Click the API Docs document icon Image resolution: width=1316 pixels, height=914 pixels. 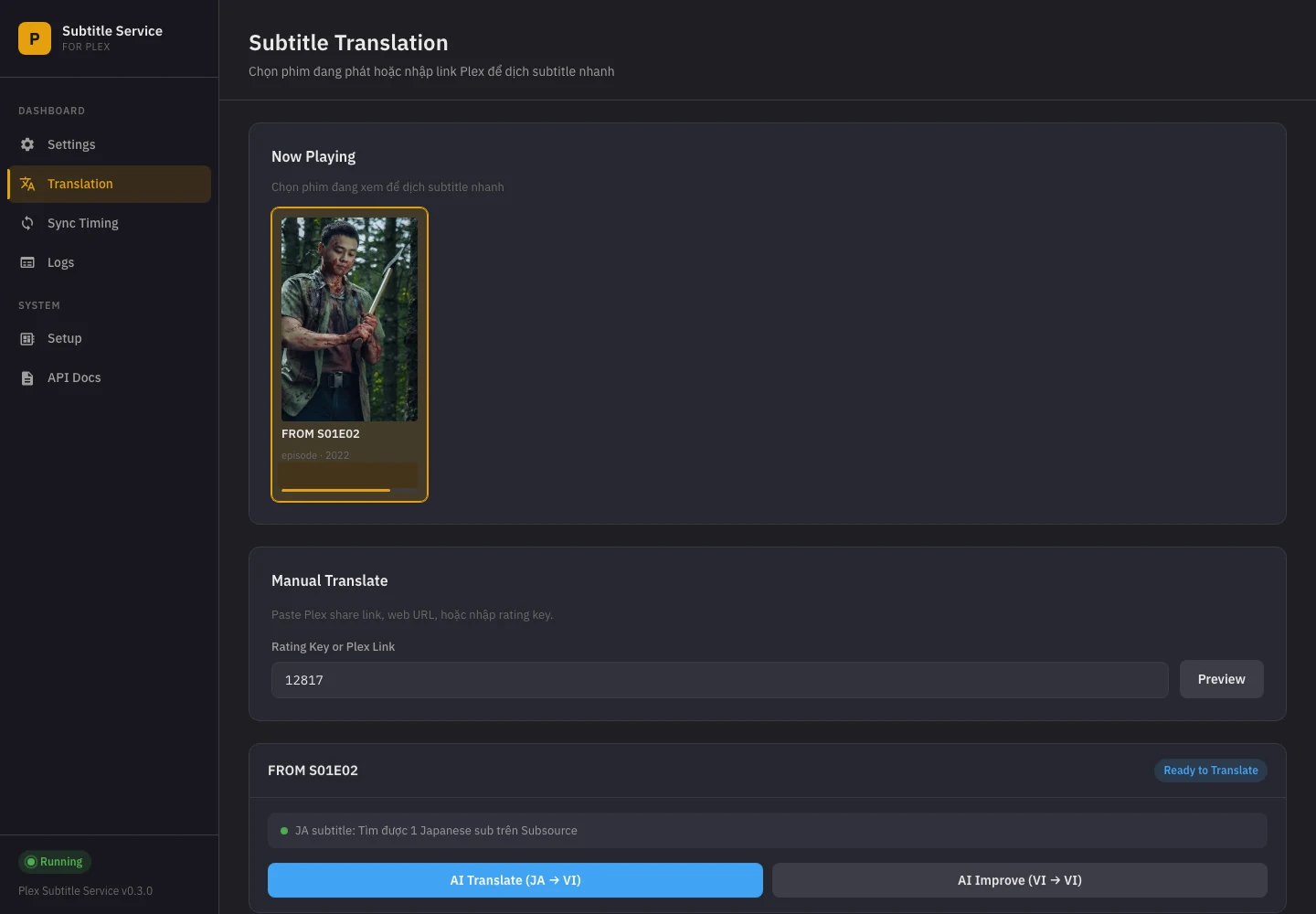tap(27, 377)
